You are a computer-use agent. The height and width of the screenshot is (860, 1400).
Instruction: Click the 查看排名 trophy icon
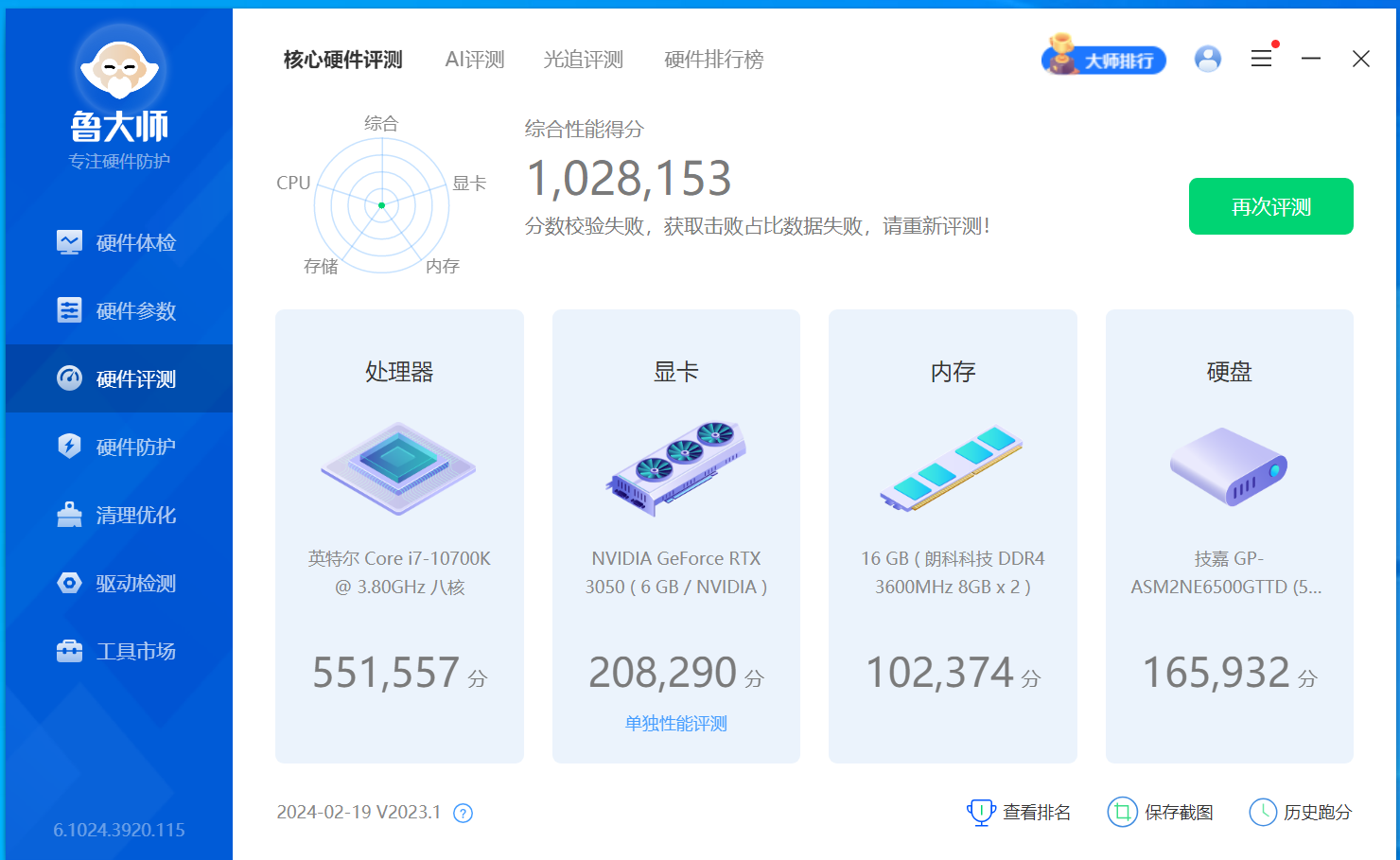pyautogui.click(x=981, y=812)
